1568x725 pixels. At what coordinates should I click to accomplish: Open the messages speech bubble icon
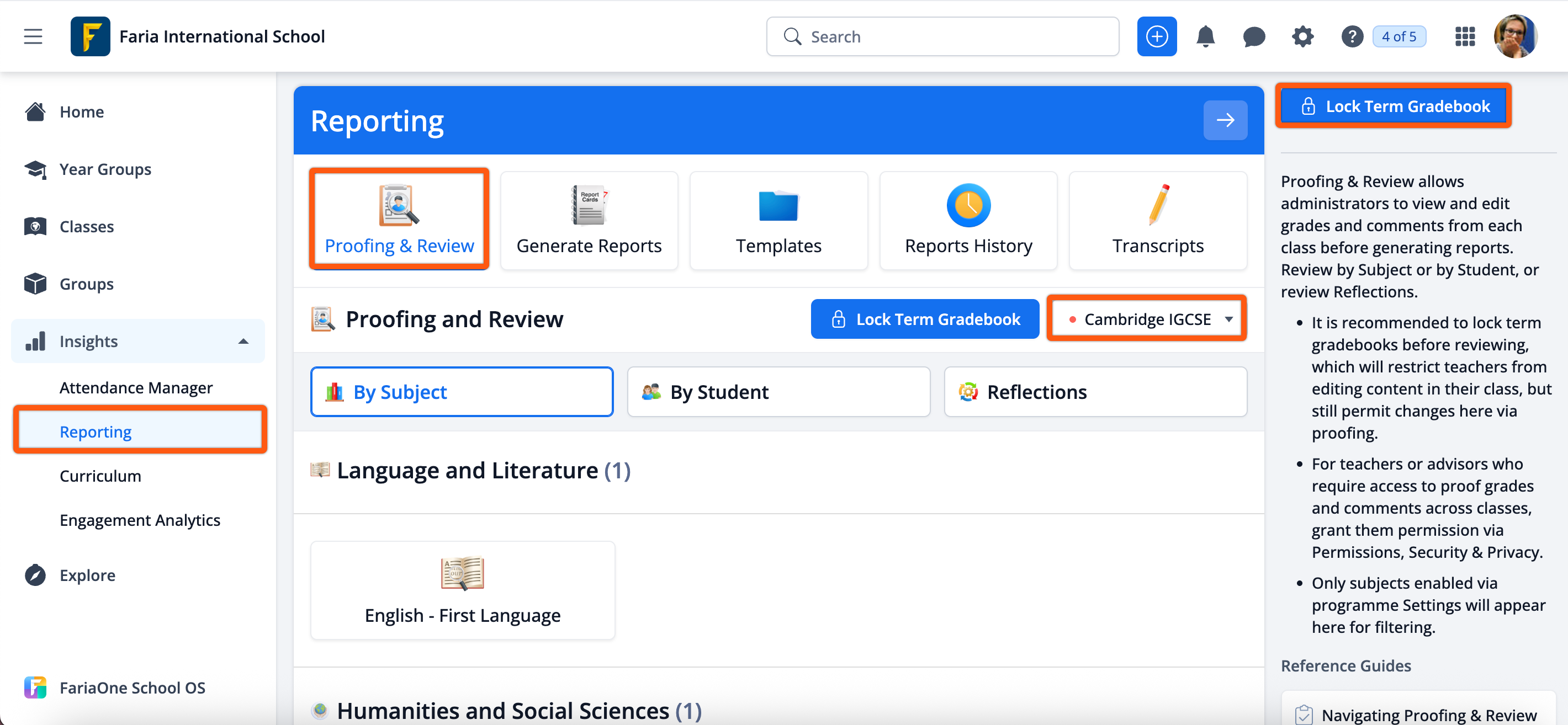[x=1253, y=36]
